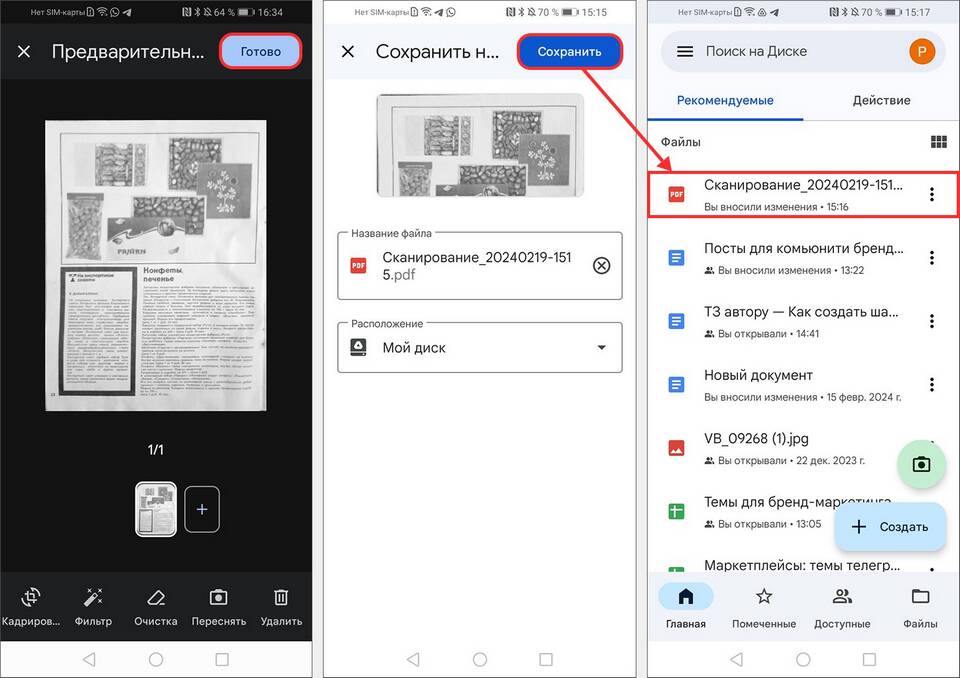Open Маркетплейсы: темы телеграм file

[803, 565]
